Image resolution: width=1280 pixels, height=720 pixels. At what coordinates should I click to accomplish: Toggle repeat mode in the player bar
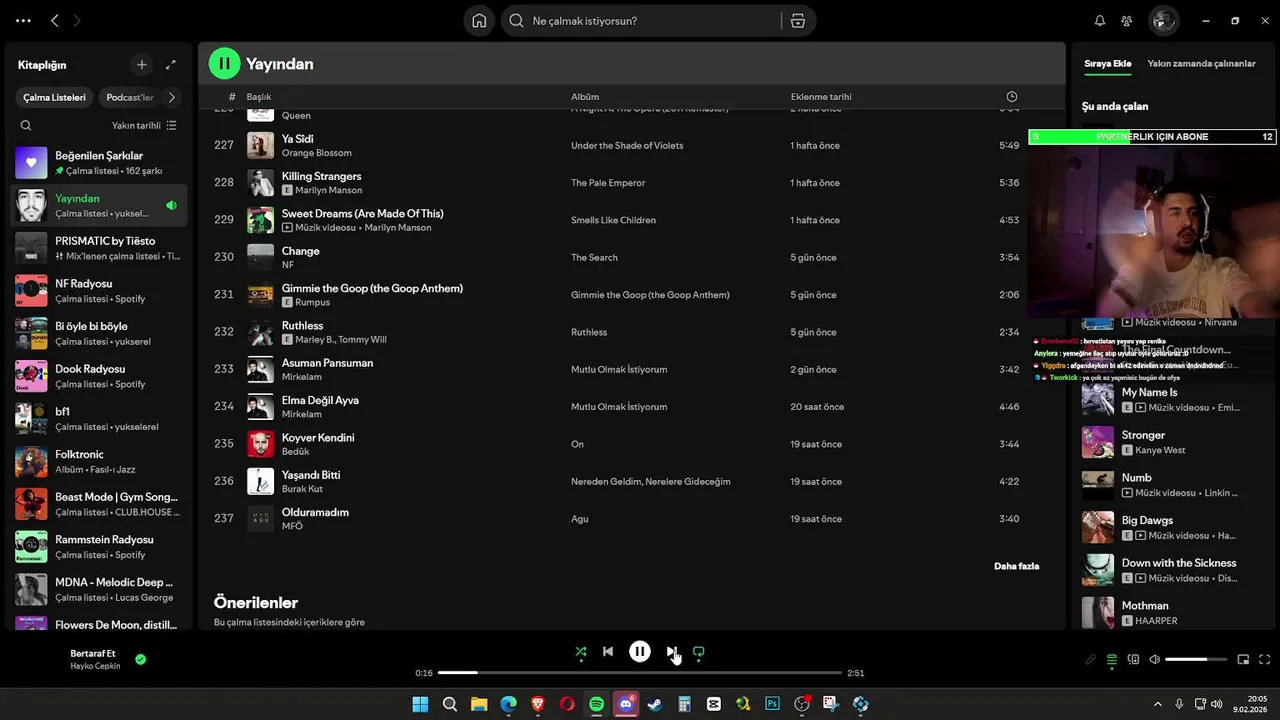coord(699,652)
